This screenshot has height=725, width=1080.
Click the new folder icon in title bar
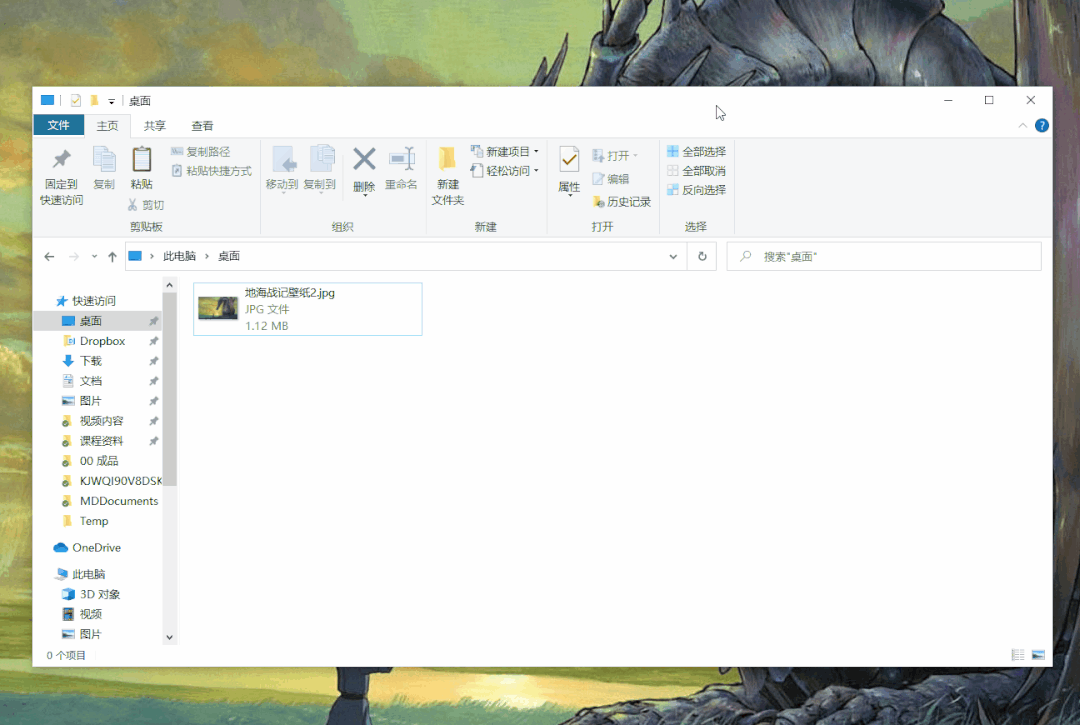point(94,101)
